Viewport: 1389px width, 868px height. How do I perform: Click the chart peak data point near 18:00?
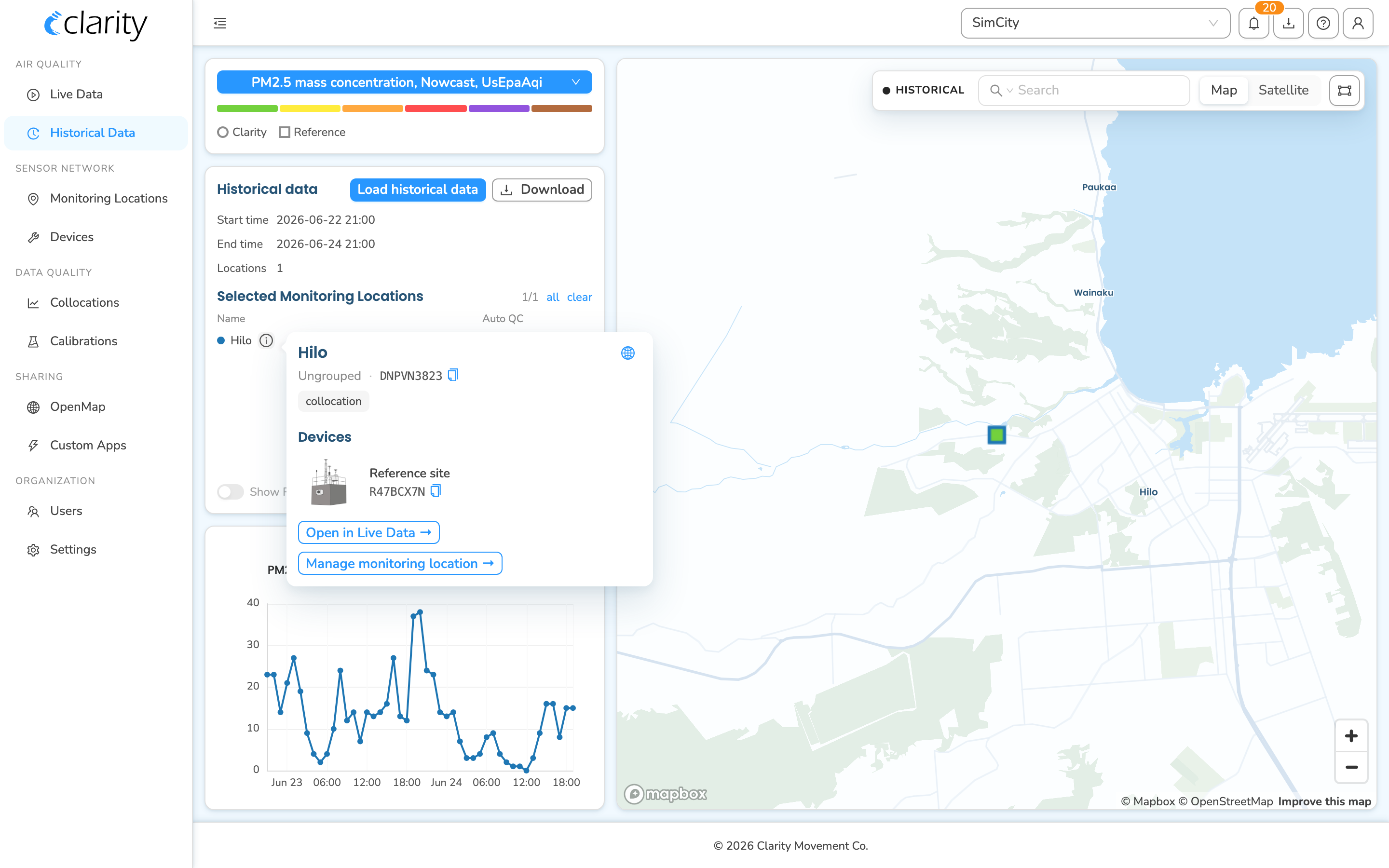coord(420,612)
